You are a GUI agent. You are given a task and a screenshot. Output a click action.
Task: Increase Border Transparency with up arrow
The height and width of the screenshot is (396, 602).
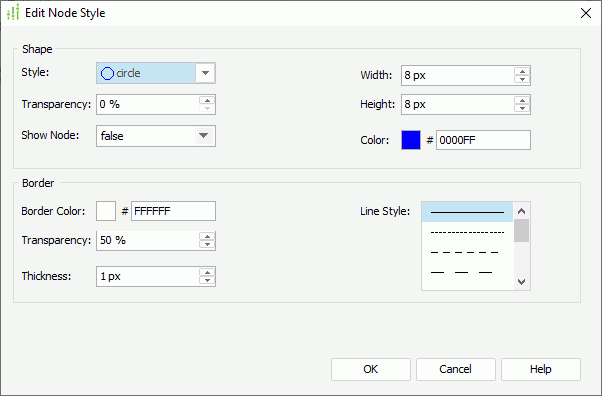207,237
